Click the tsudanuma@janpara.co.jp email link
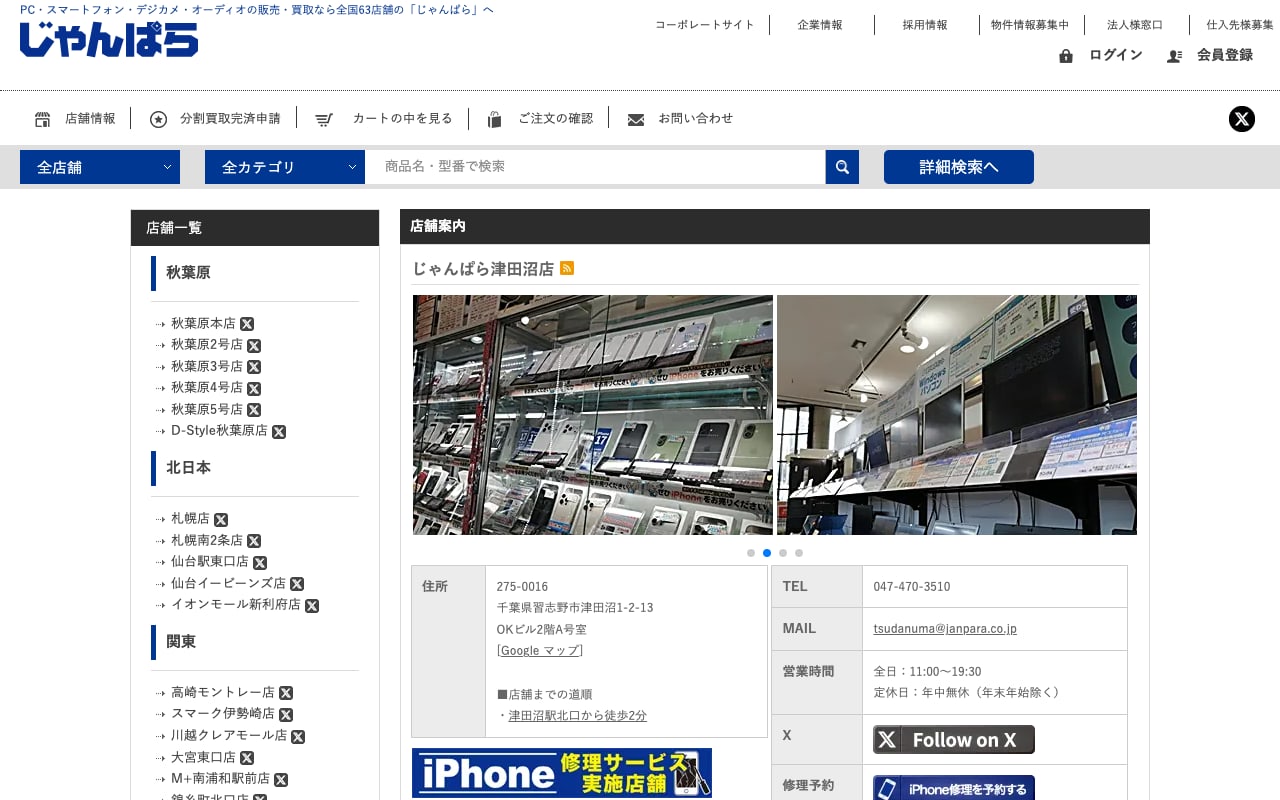The height and width of the screenshot is (800, 1280). (945, 629)
